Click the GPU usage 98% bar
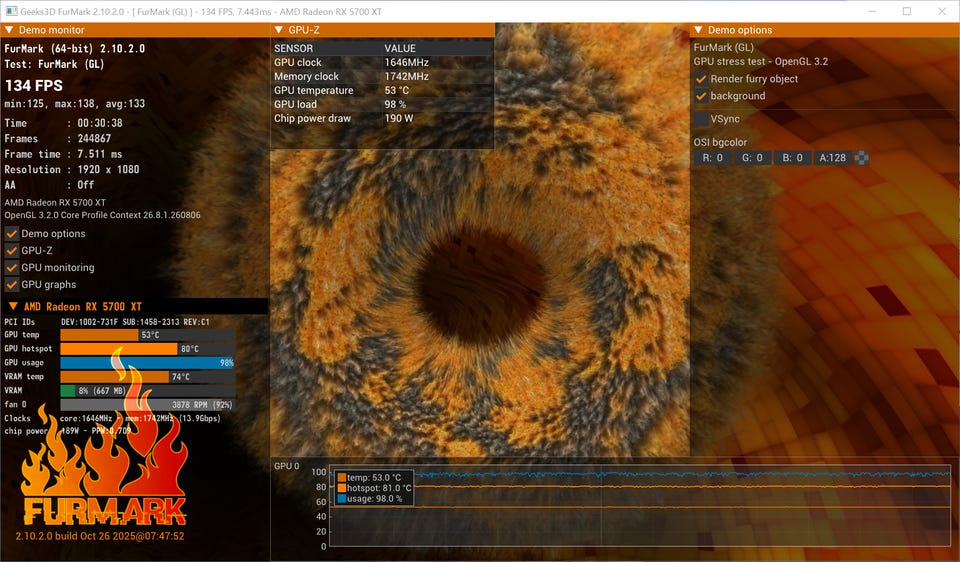The width and height of the screenshot is (960, 562). coord(148,363)
